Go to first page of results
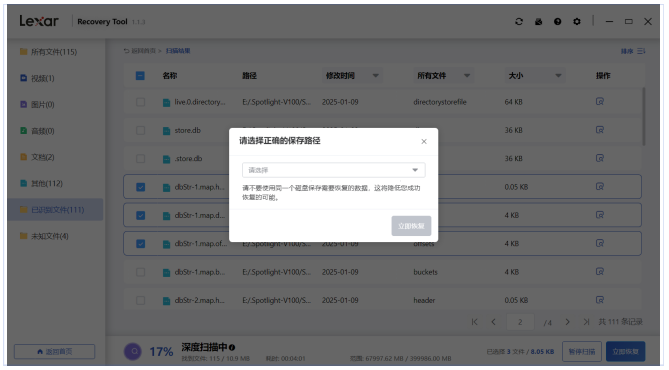This screenshot has width=669, height=370. [x=474, y=322]
